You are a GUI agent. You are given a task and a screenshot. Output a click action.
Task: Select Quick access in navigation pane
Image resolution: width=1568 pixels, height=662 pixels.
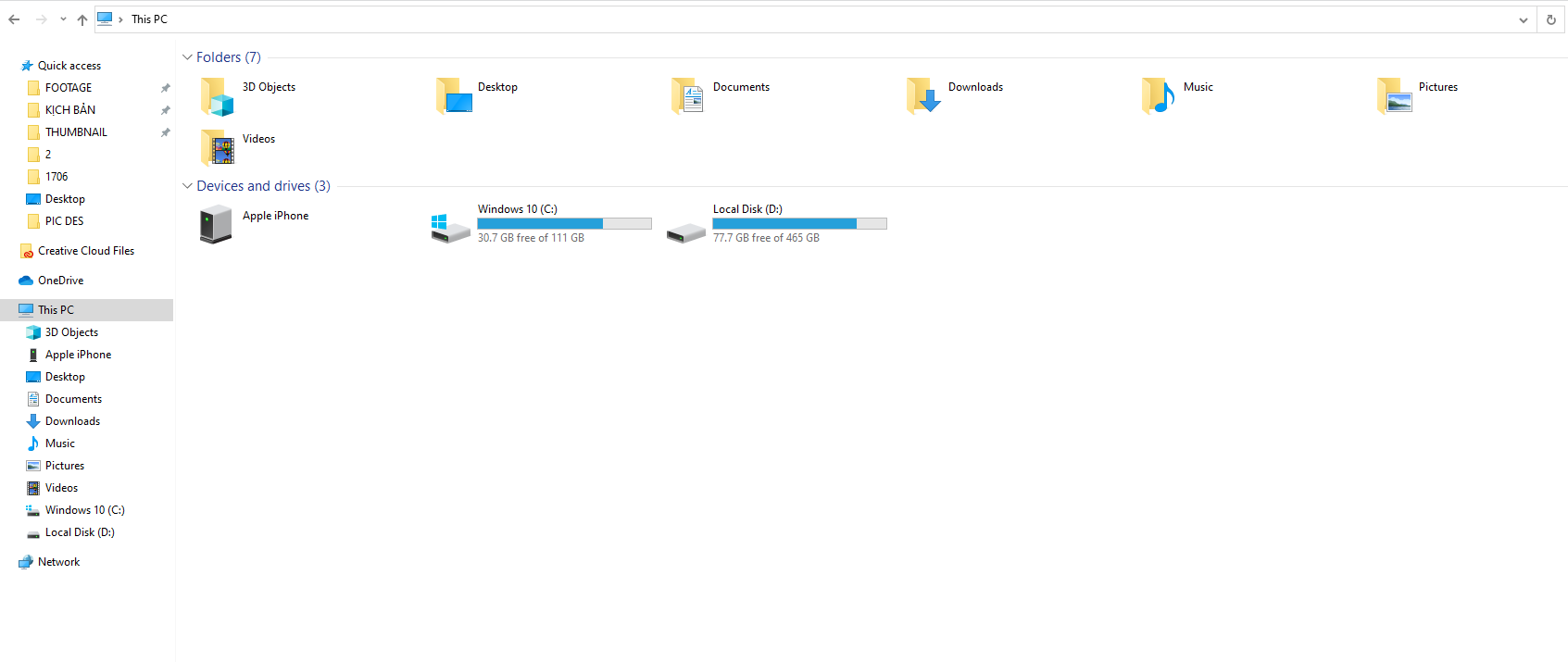[x=69, y=66]
